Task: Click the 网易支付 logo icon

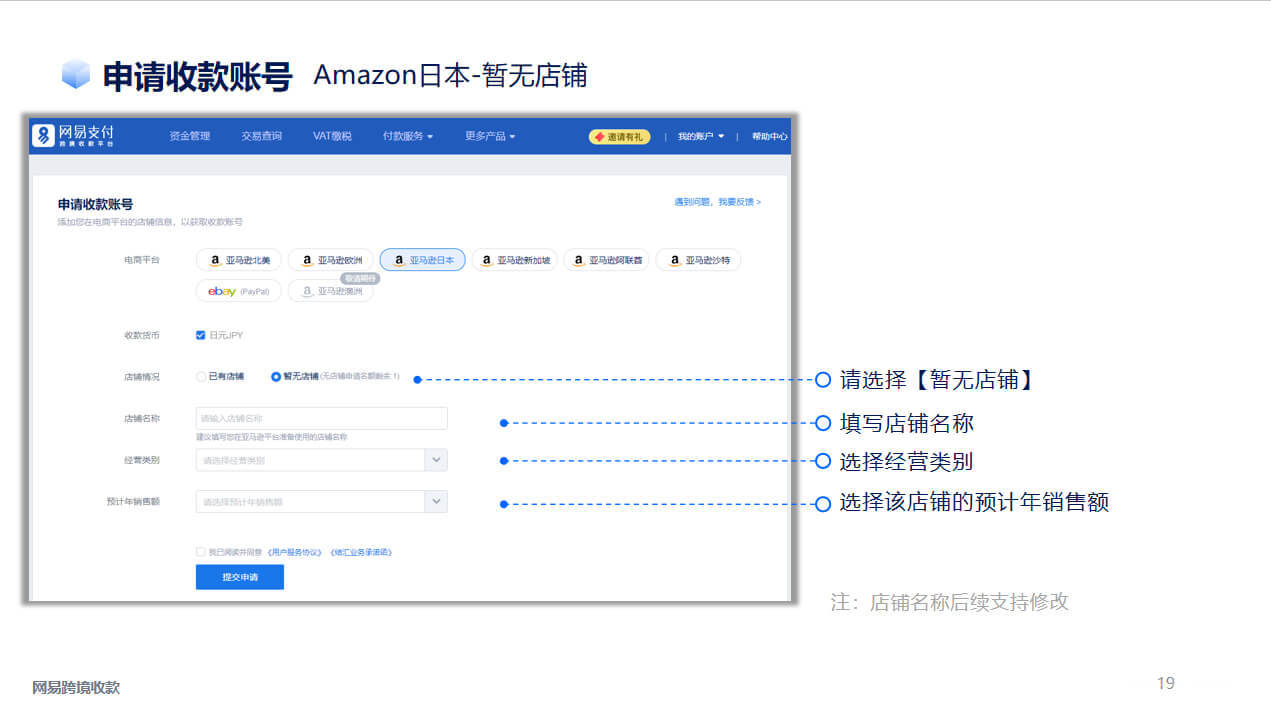Action: point(43,136)
